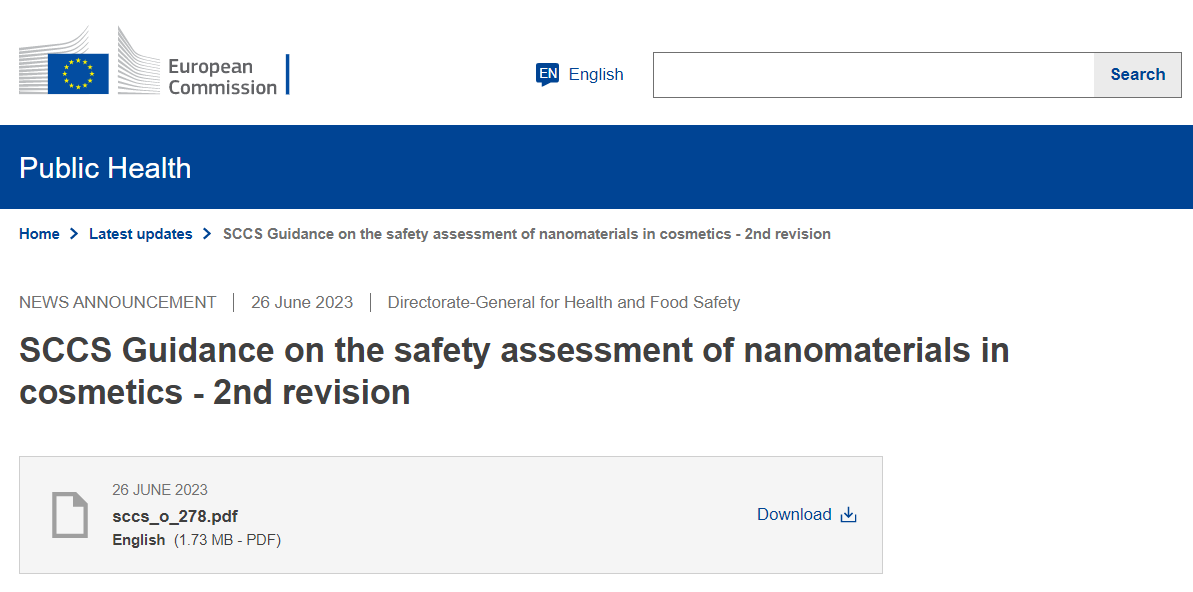This screenshot has width=1193, height=592.
Task: Open the English language selector
Action: [595, 74]
